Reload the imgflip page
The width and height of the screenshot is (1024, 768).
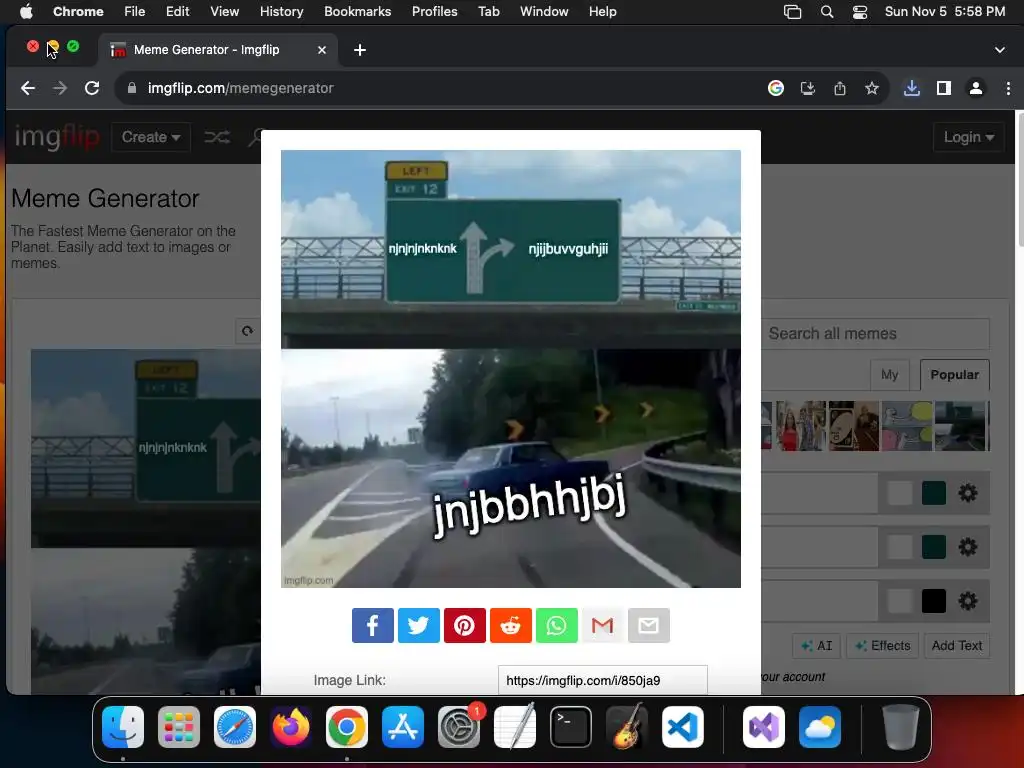coord(92,88)
